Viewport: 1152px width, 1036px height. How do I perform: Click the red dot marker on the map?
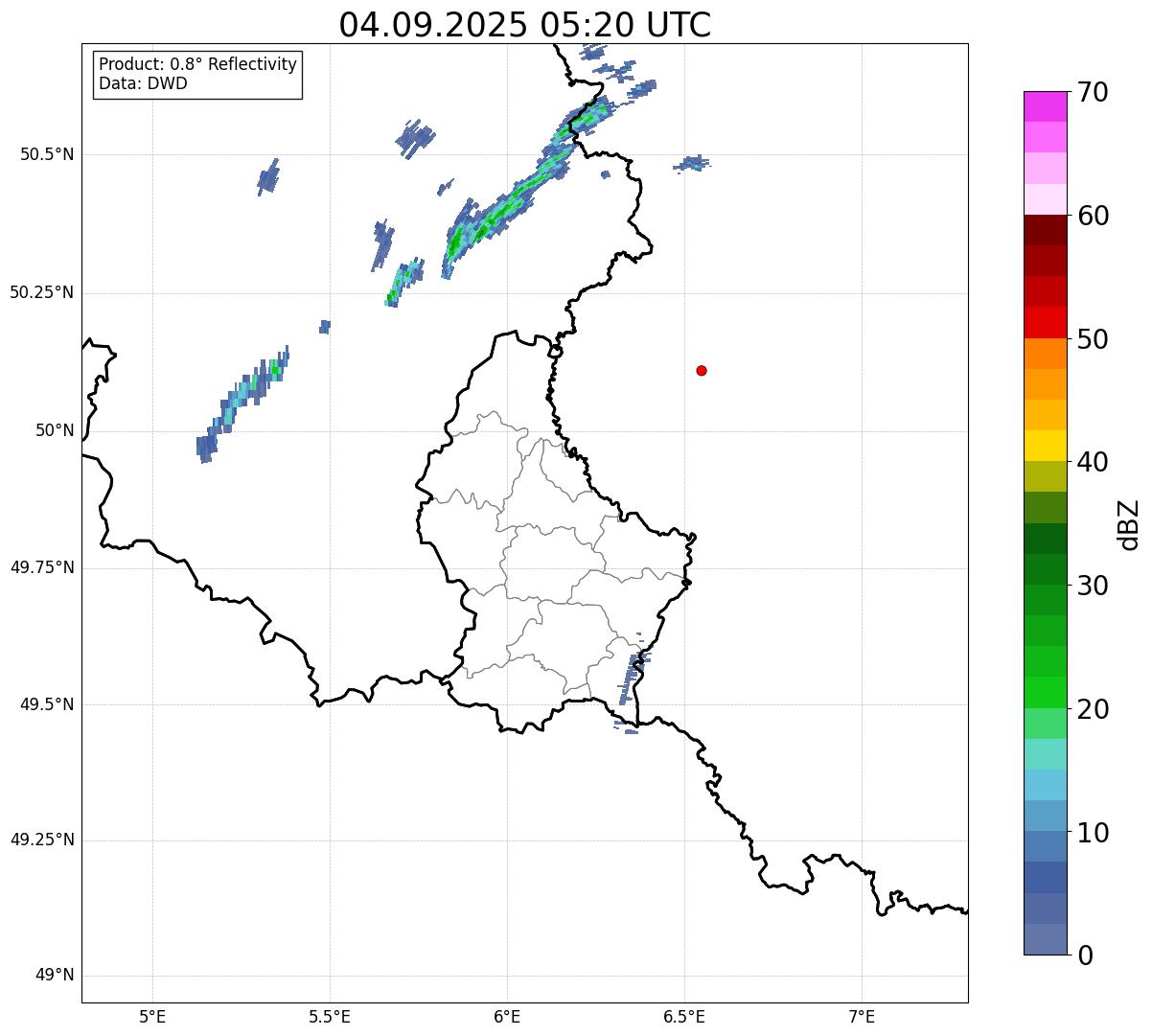click(x=702, y=370)
